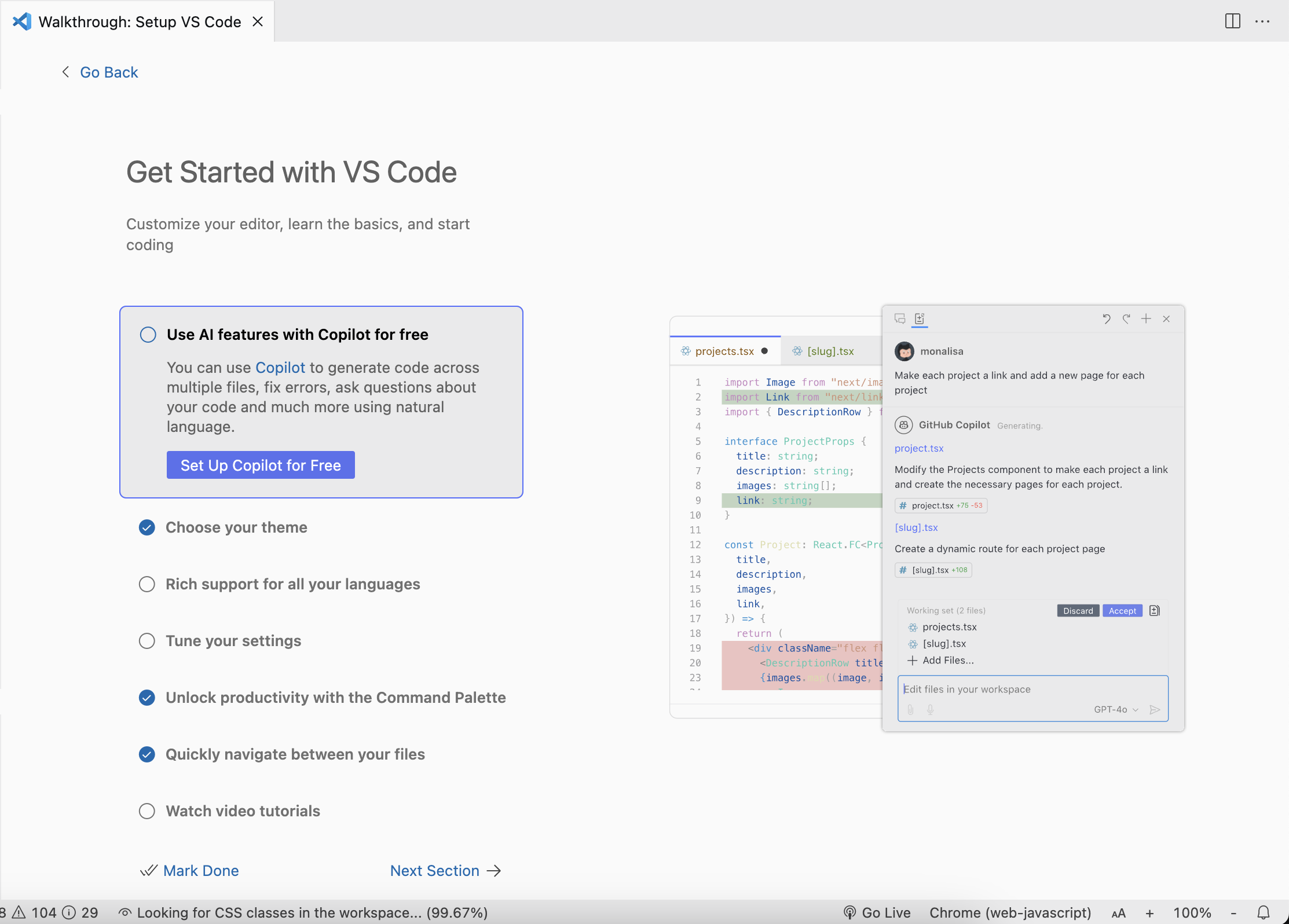Start the Go Live server
The height and width of the screenshot is (924, 1289).
click(x=877, y=912)
